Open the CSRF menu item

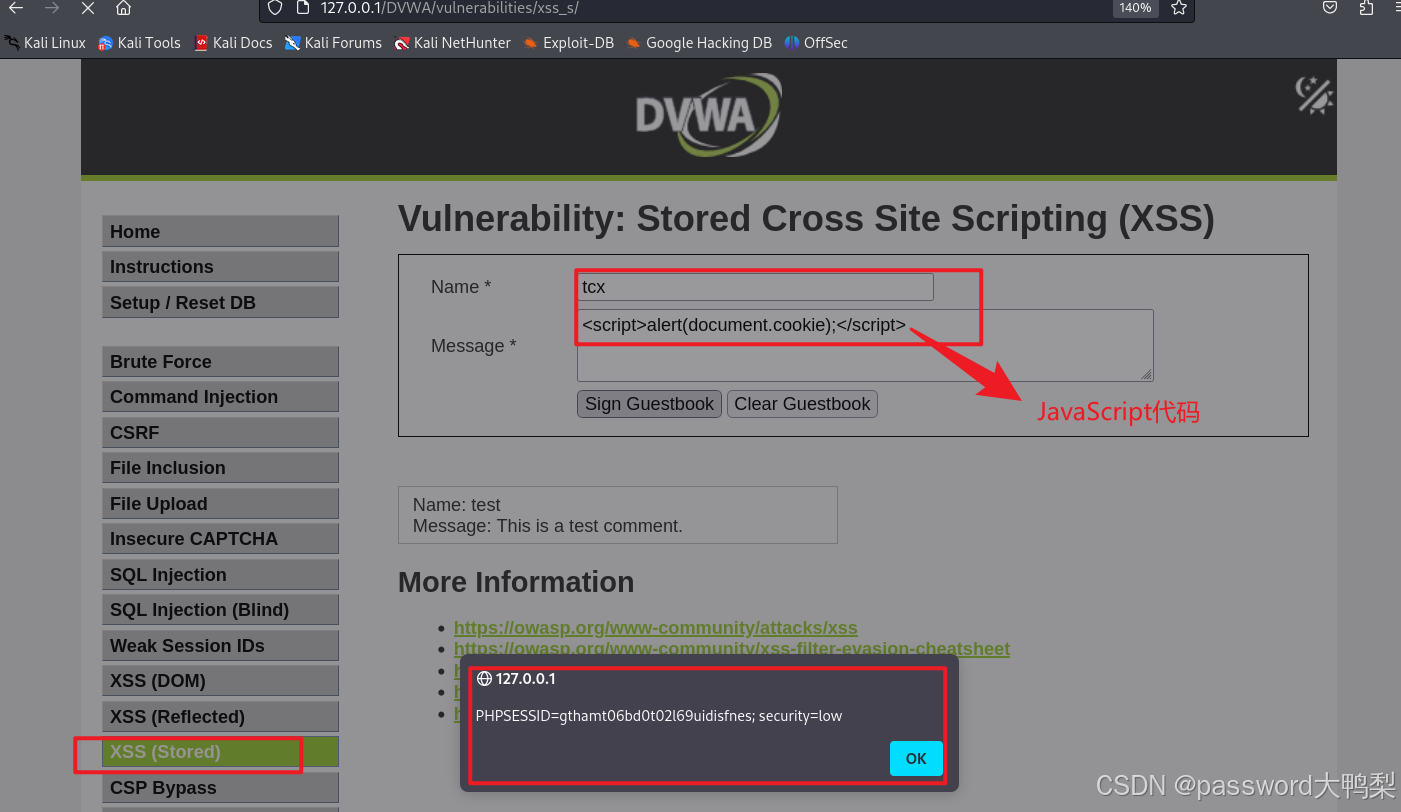tap(220, 432)
